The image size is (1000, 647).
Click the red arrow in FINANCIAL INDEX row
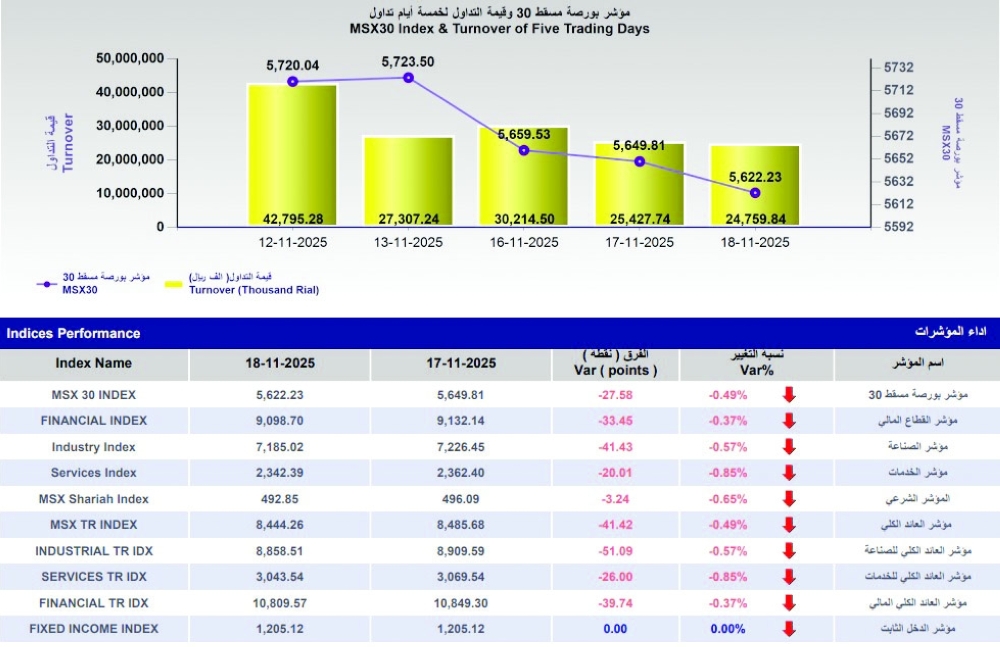[x=789, y=421]
